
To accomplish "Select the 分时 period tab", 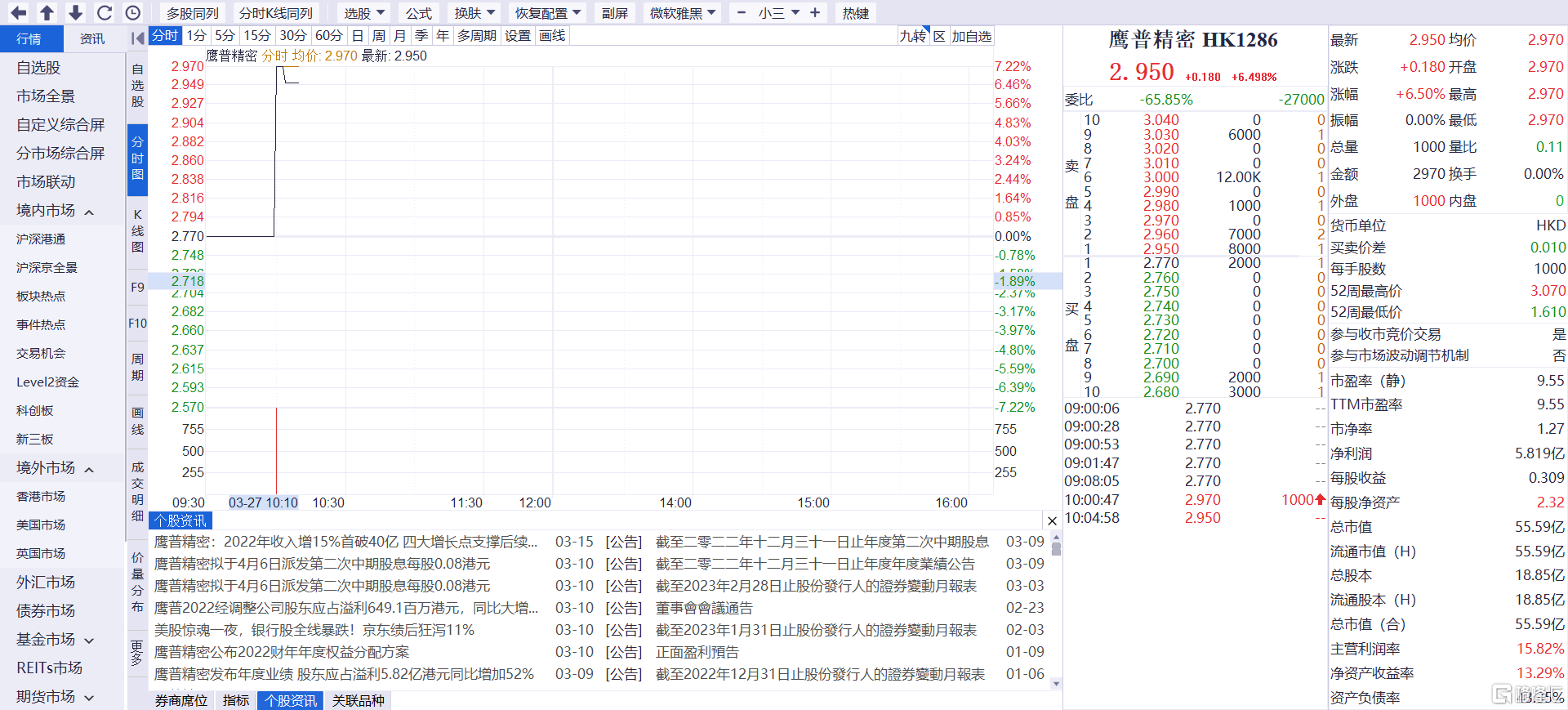I will pos(165,35).
